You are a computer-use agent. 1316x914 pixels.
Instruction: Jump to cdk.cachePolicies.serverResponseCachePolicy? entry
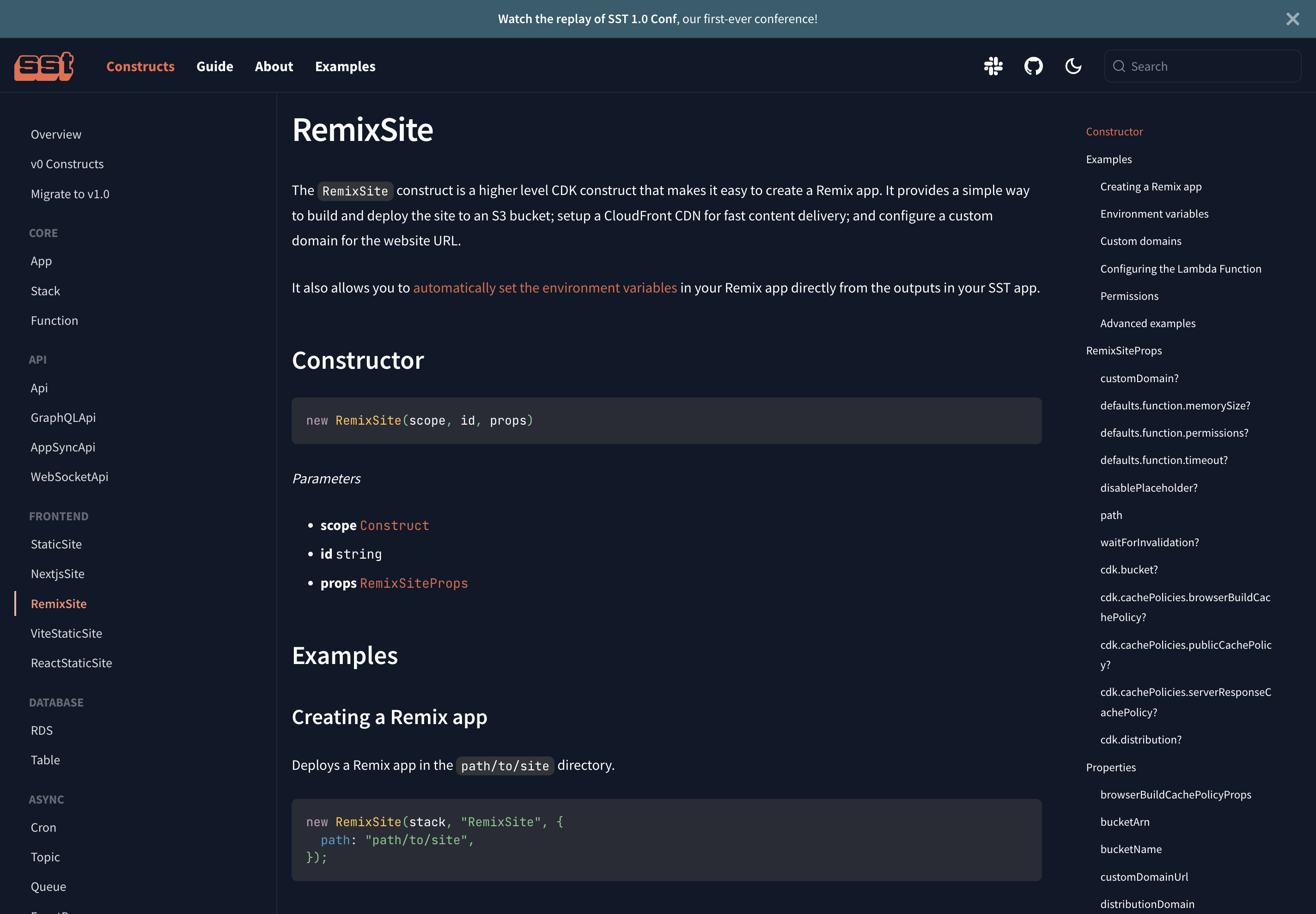(1185, 702)
